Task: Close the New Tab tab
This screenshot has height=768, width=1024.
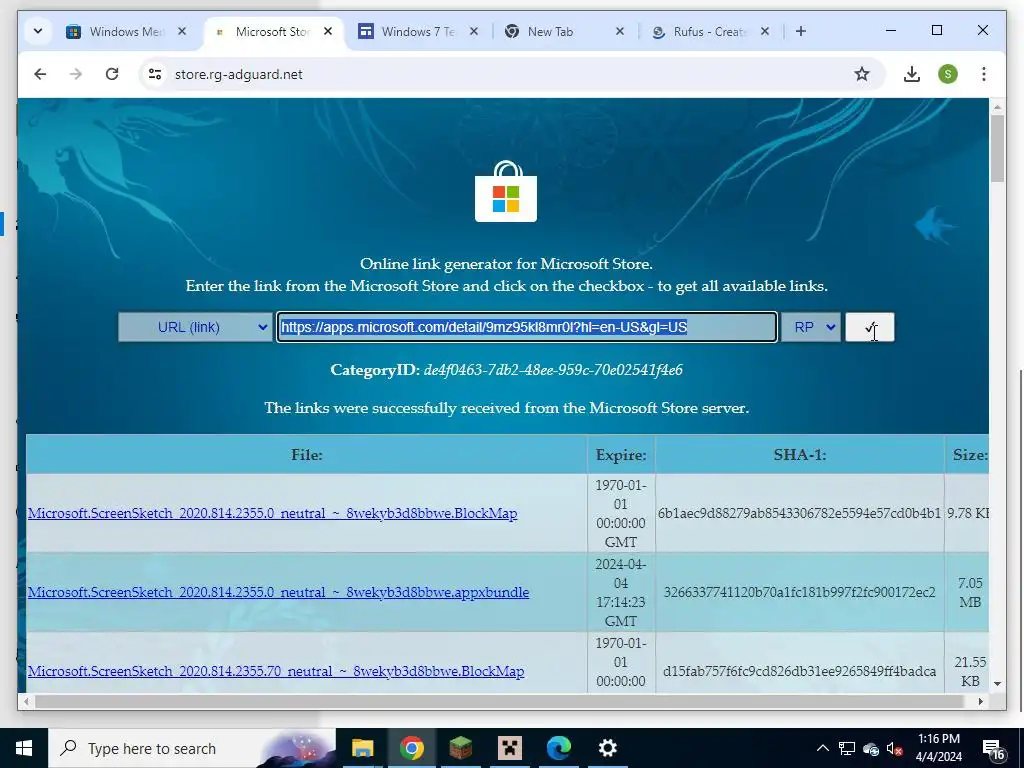Action: coord(620,31)
